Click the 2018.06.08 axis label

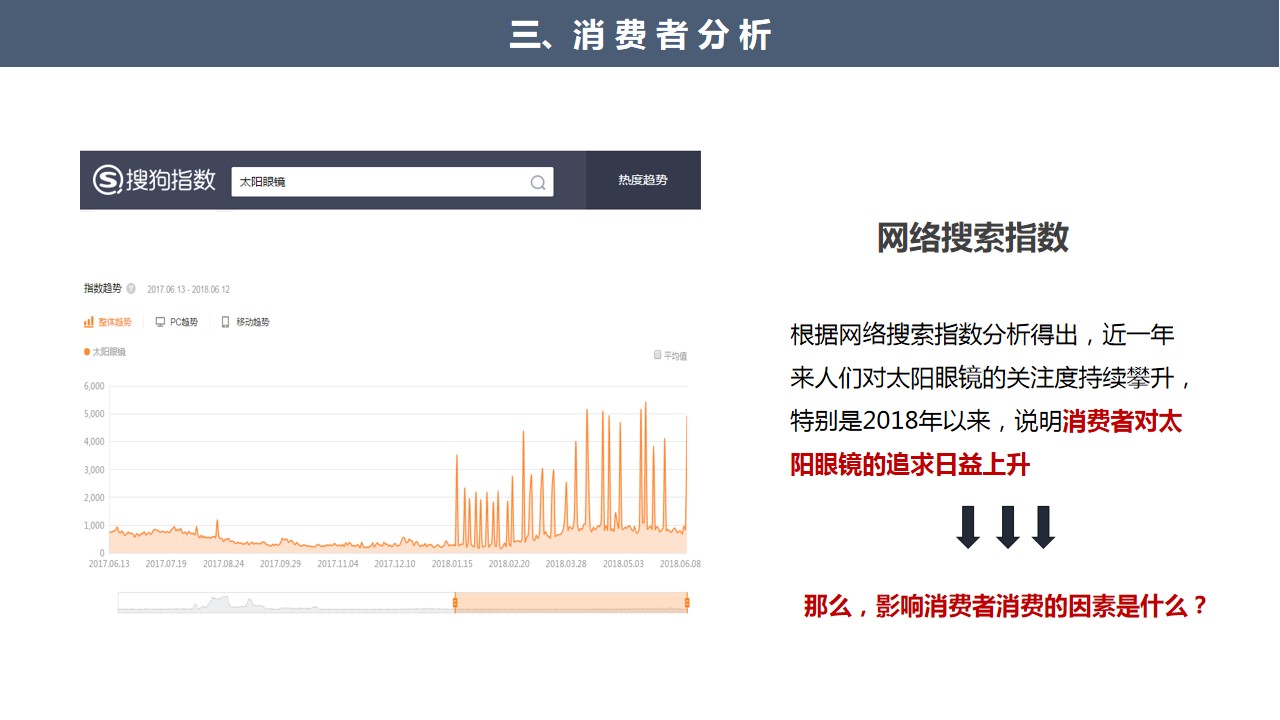680,564
